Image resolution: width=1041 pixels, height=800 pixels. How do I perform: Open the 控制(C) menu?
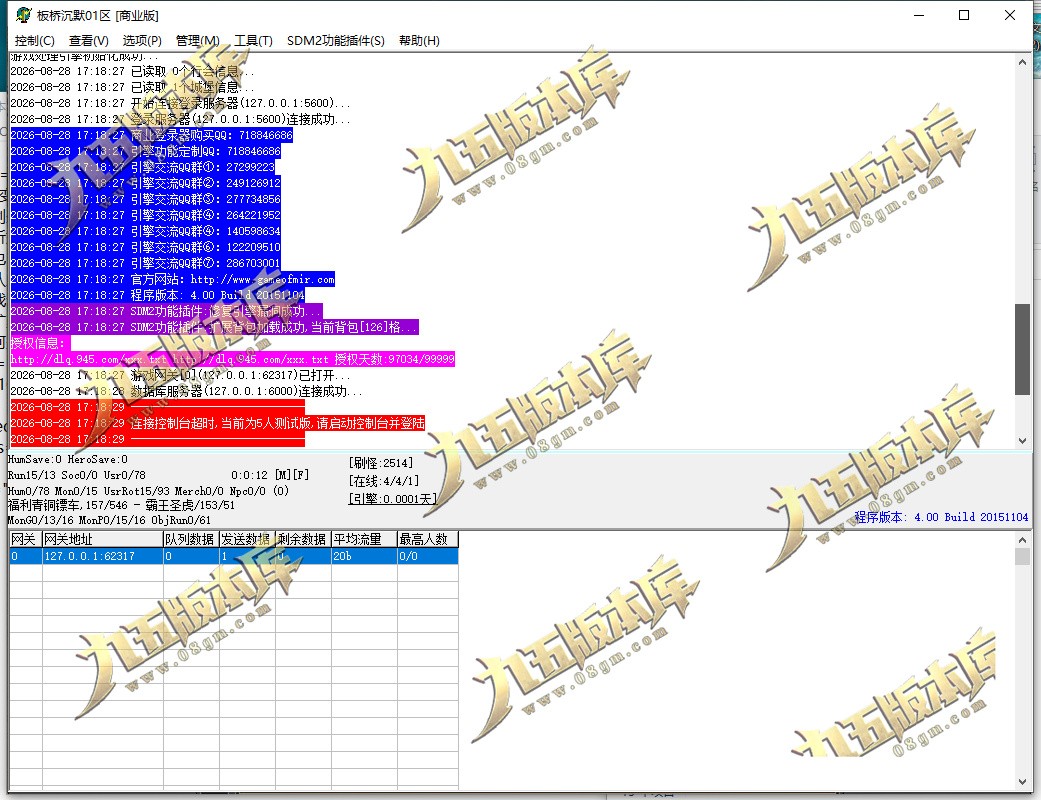tap(35, 40)
